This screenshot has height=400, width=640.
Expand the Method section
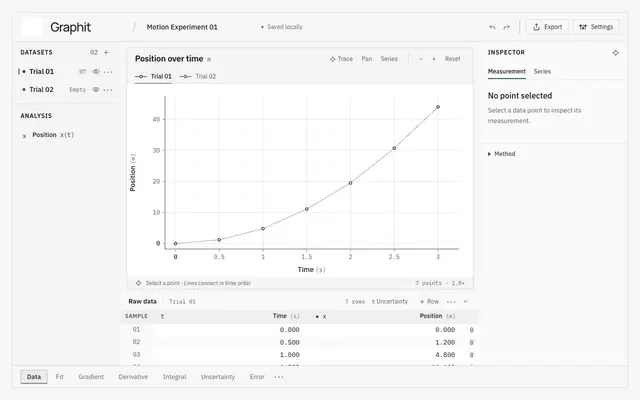point(502,154)
